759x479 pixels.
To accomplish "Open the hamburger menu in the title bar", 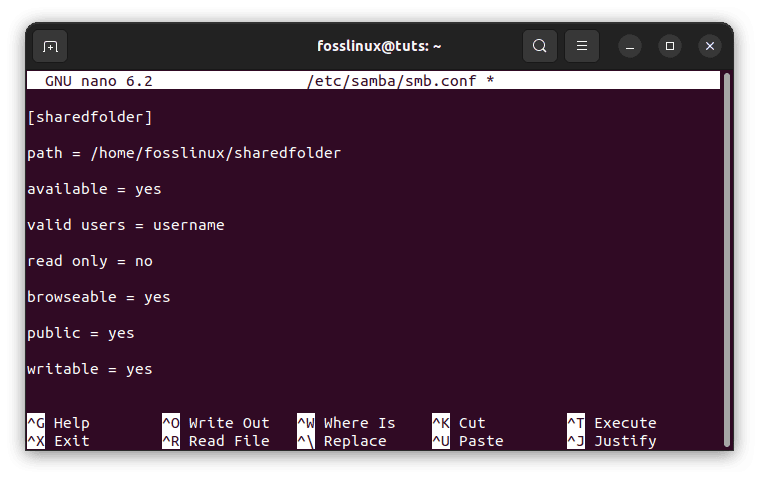I will coord(581,46).
